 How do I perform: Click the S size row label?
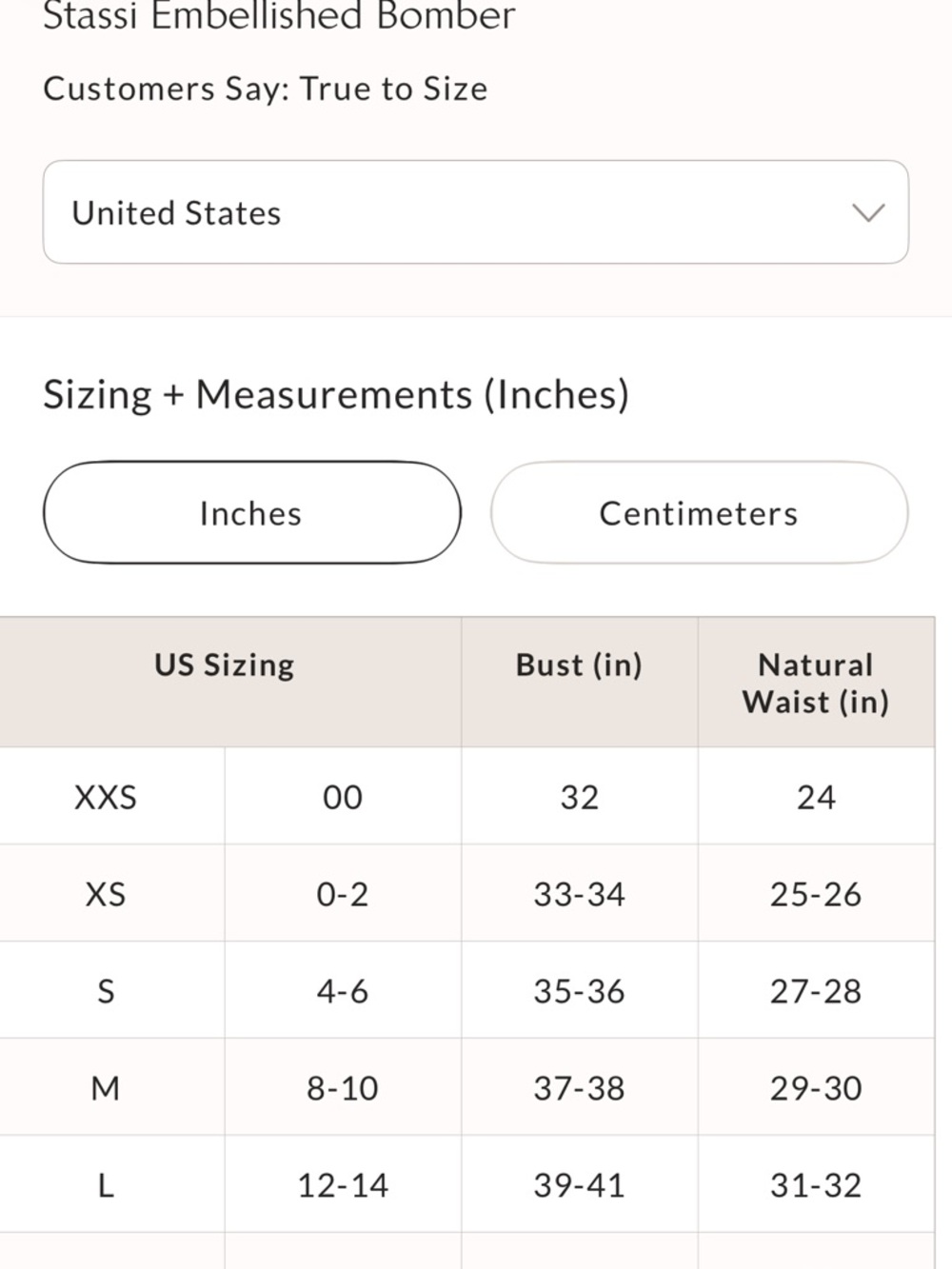pyautogui.click(x=106, y=991)
